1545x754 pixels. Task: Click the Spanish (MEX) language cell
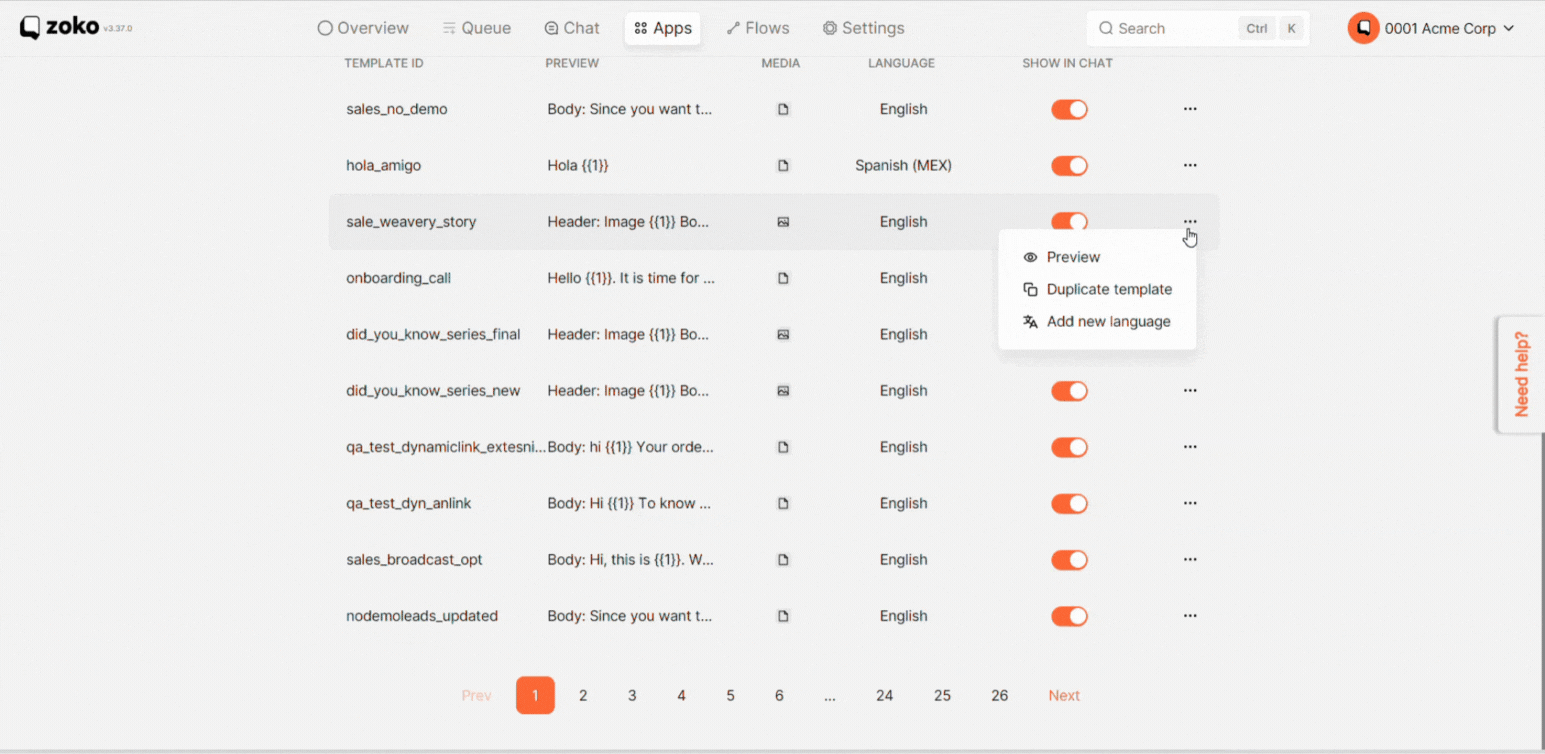pyautogui.click(x=903, y=165)
